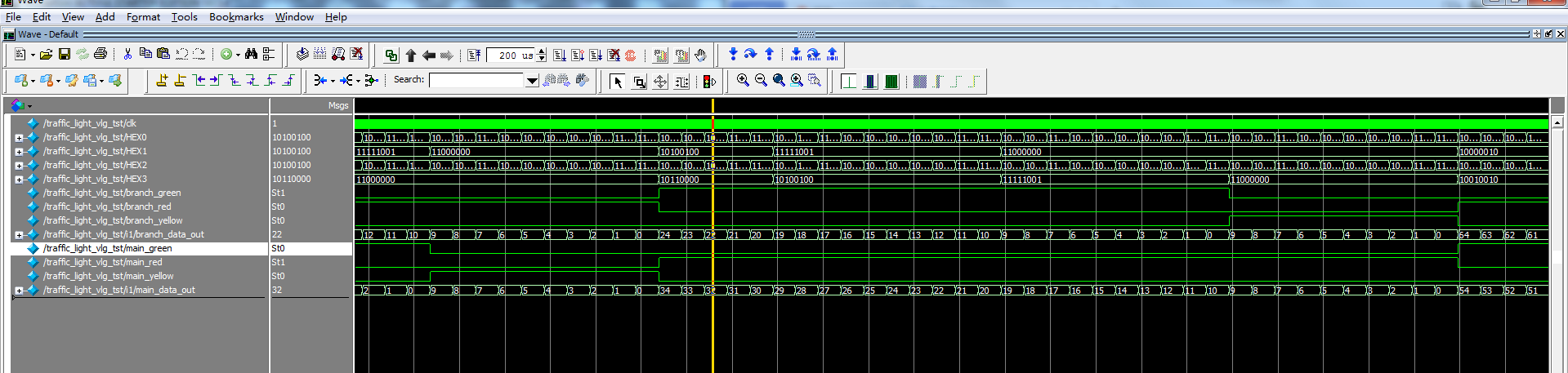Open the Bookmarks menu
Image resolution: width=1568 pixels, height=373 pixels.
[x=236, y=16]
